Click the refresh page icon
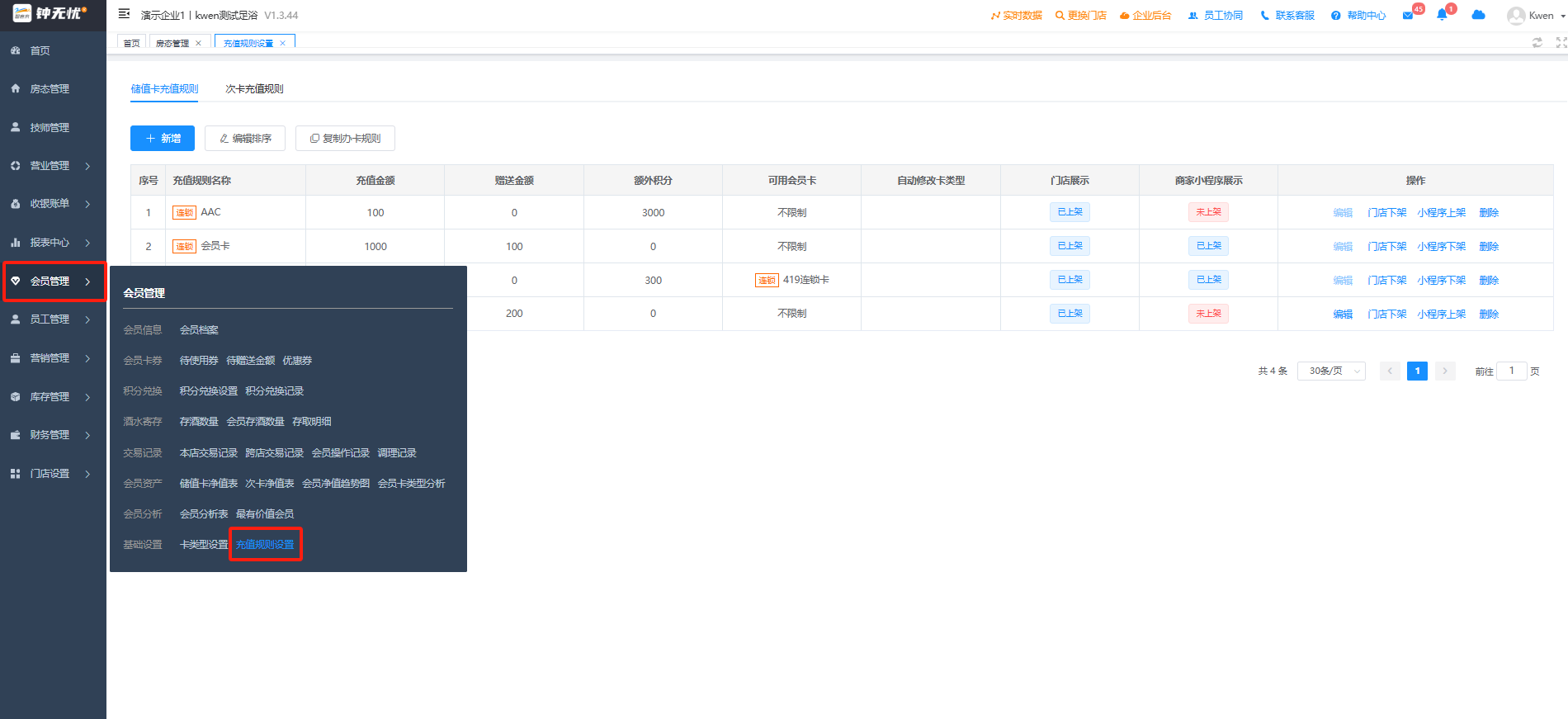1568x719 pixels. tap(1537, 42)
